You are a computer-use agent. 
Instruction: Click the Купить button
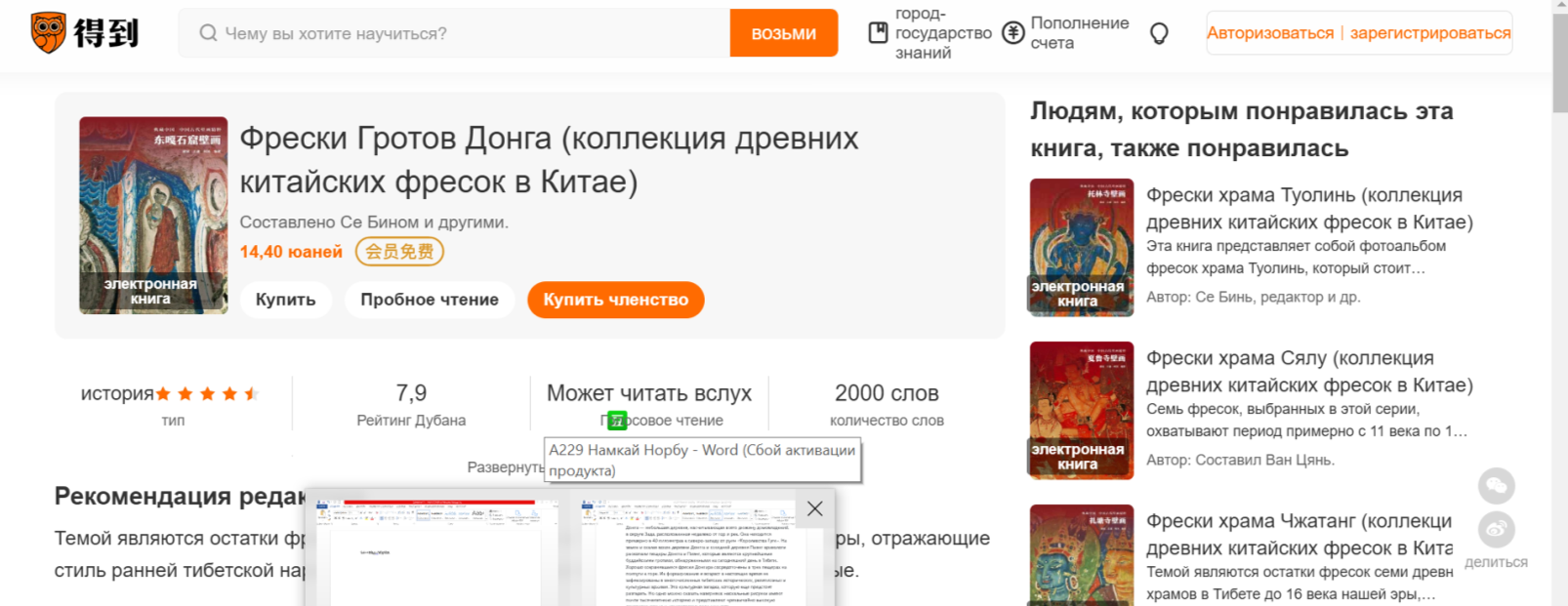285,300
